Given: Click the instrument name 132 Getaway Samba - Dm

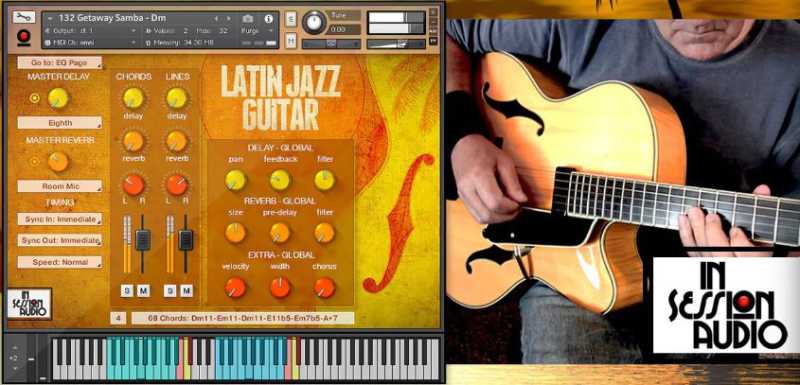Looking at the screenshot, I should [x=113, y=18].
